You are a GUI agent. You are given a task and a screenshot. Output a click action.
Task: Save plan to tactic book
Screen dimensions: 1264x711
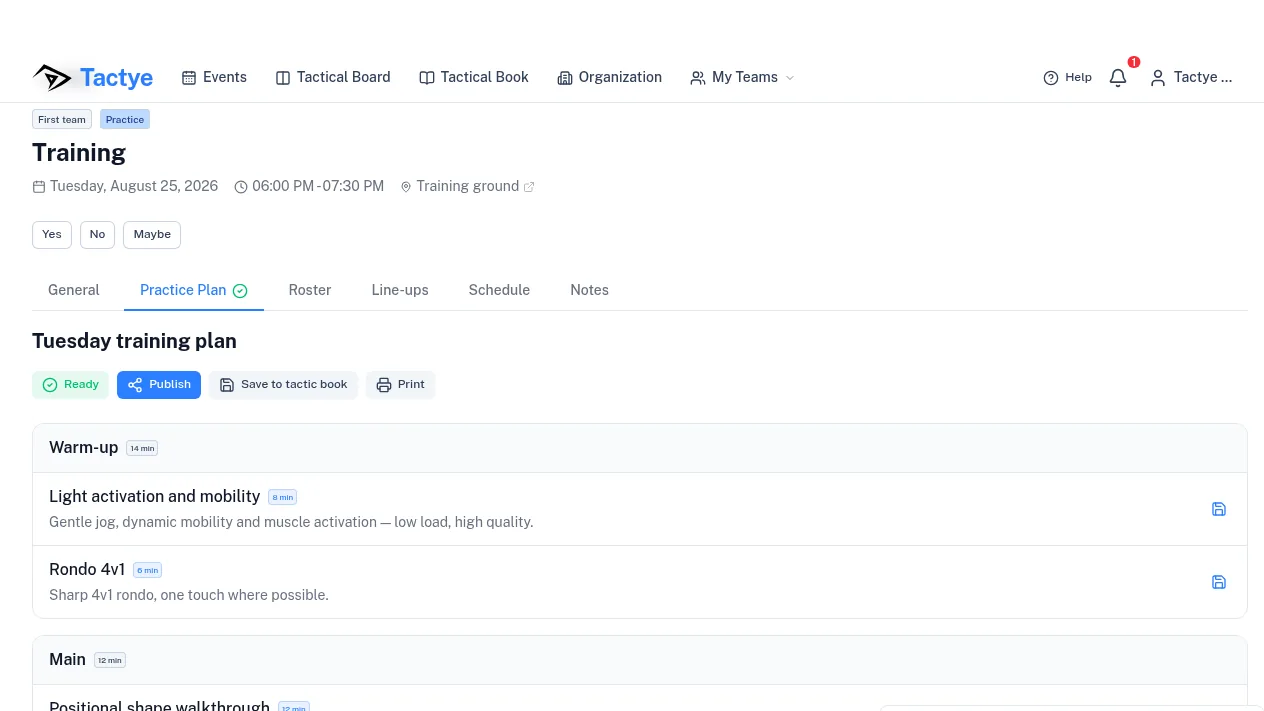pos(283,385)
